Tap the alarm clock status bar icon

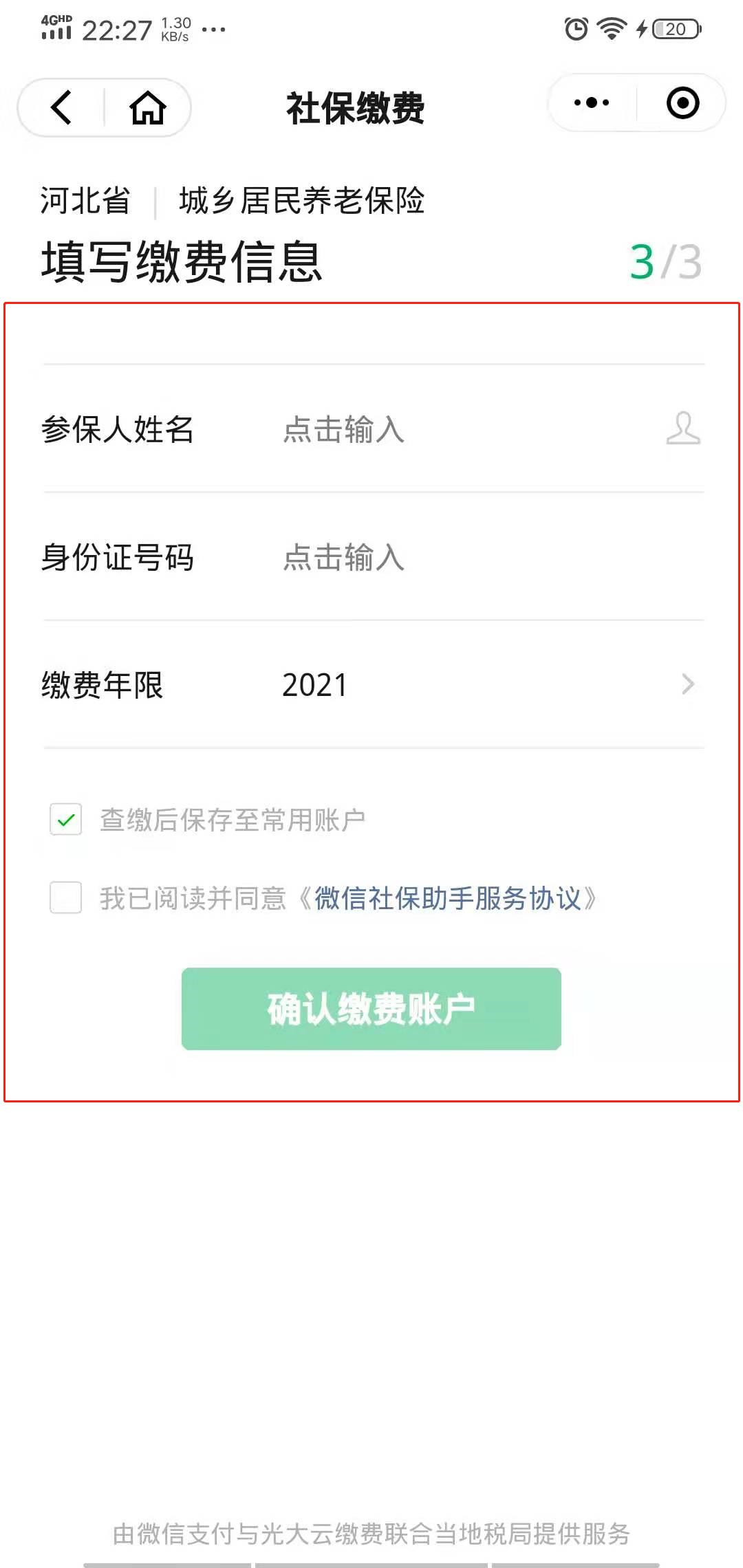tap(576, 29)
